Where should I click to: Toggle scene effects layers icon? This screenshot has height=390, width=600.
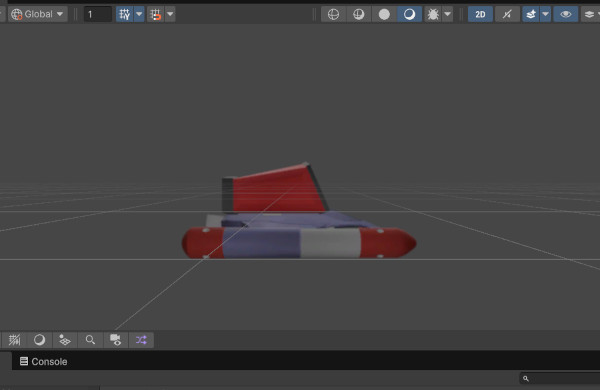(x=531, y=15)
